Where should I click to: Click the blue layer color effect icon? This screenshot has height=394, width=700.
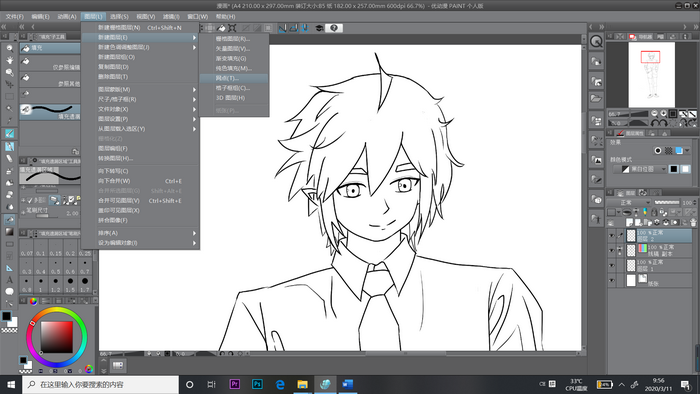pos(679,151)
